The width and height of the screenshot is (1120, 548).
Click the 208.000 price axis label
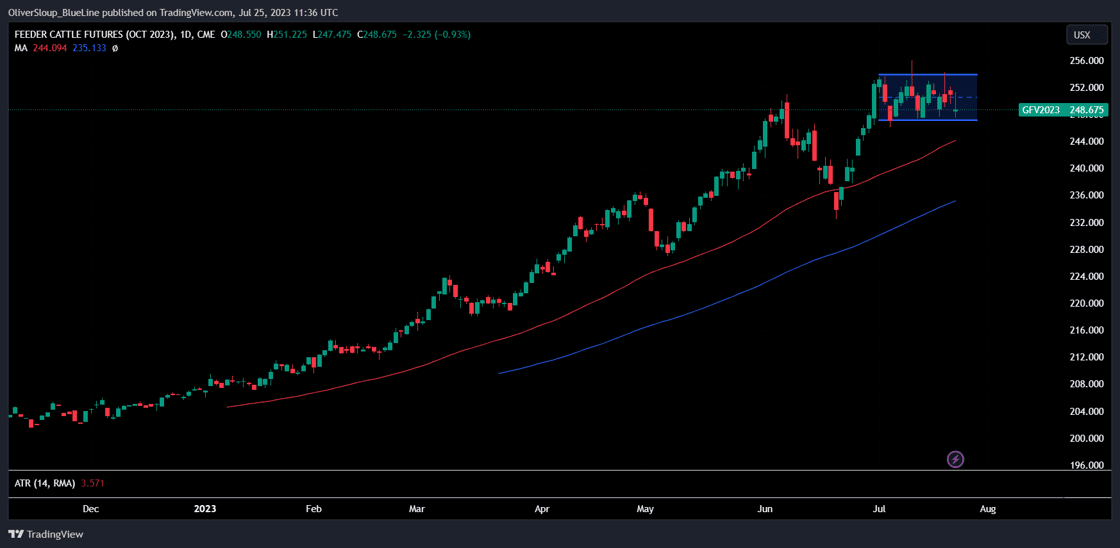coord(1088,384)
